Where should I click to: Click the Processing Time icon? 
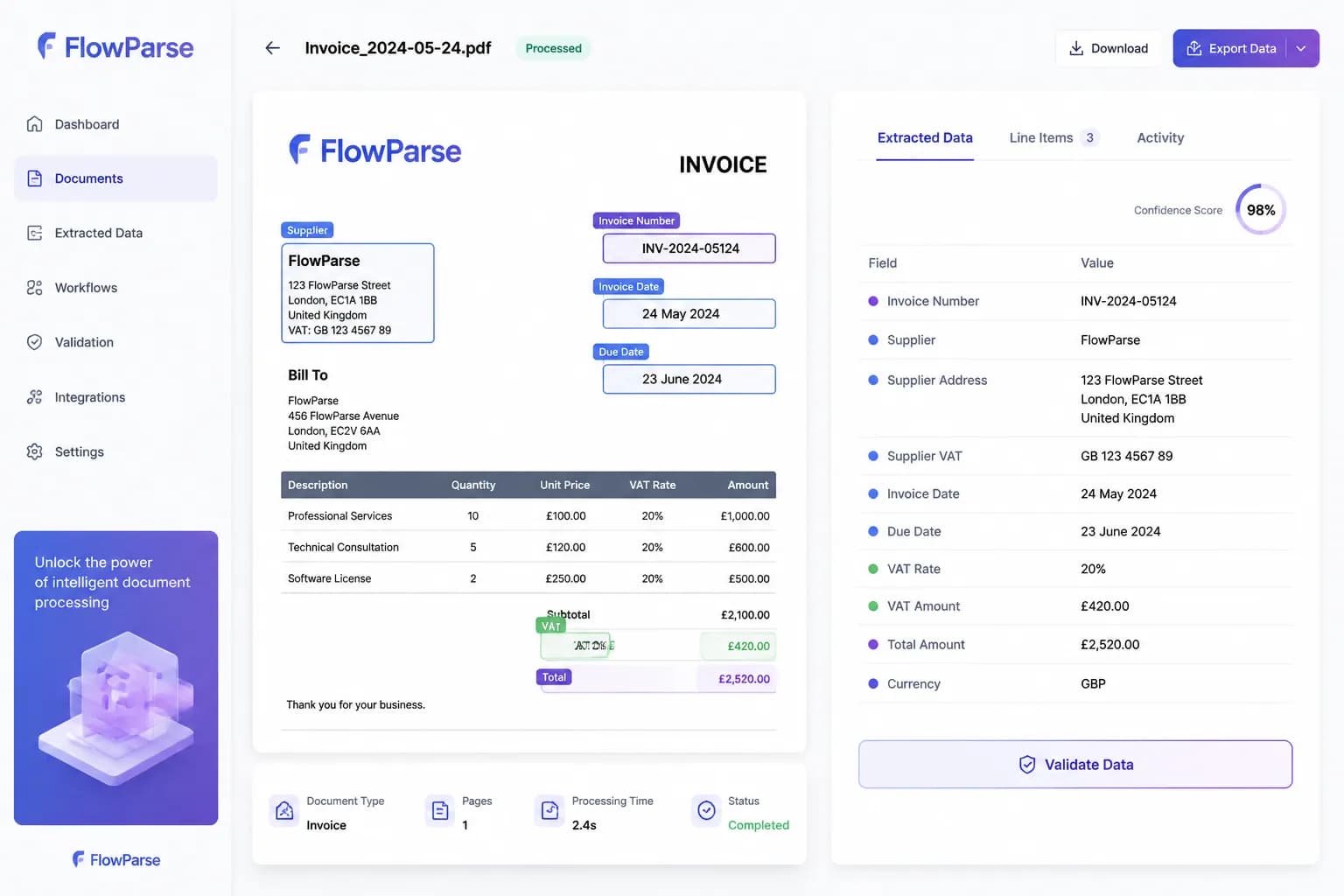point(549,811)
